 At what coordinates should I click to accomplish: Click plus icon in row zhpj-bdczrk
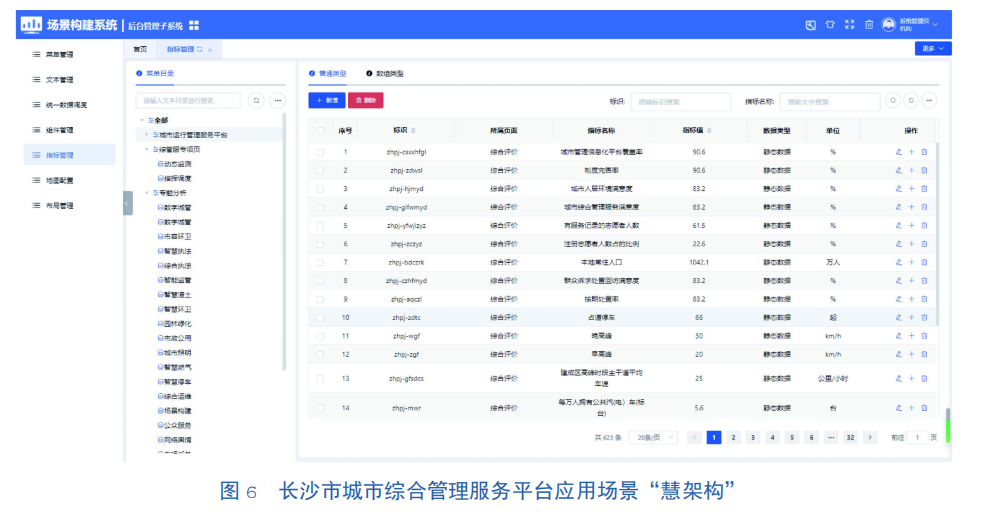tap(912, 262)
